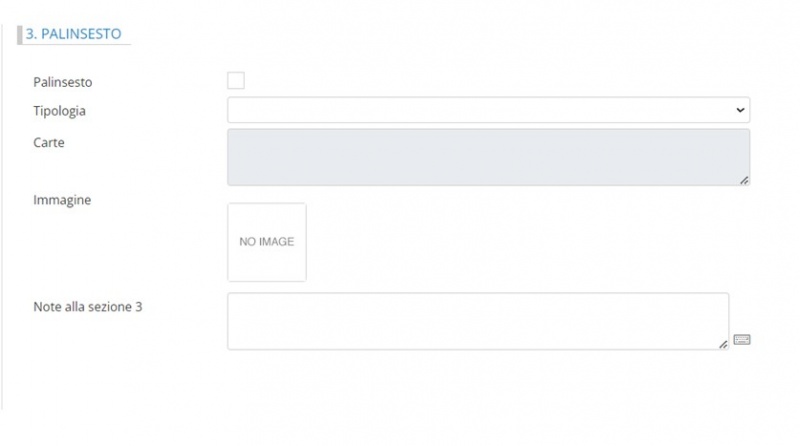The width and height of the screenshot is (800, 446).
Task: Click gray marker bar beside section title
Action: (x=19, y=34)
